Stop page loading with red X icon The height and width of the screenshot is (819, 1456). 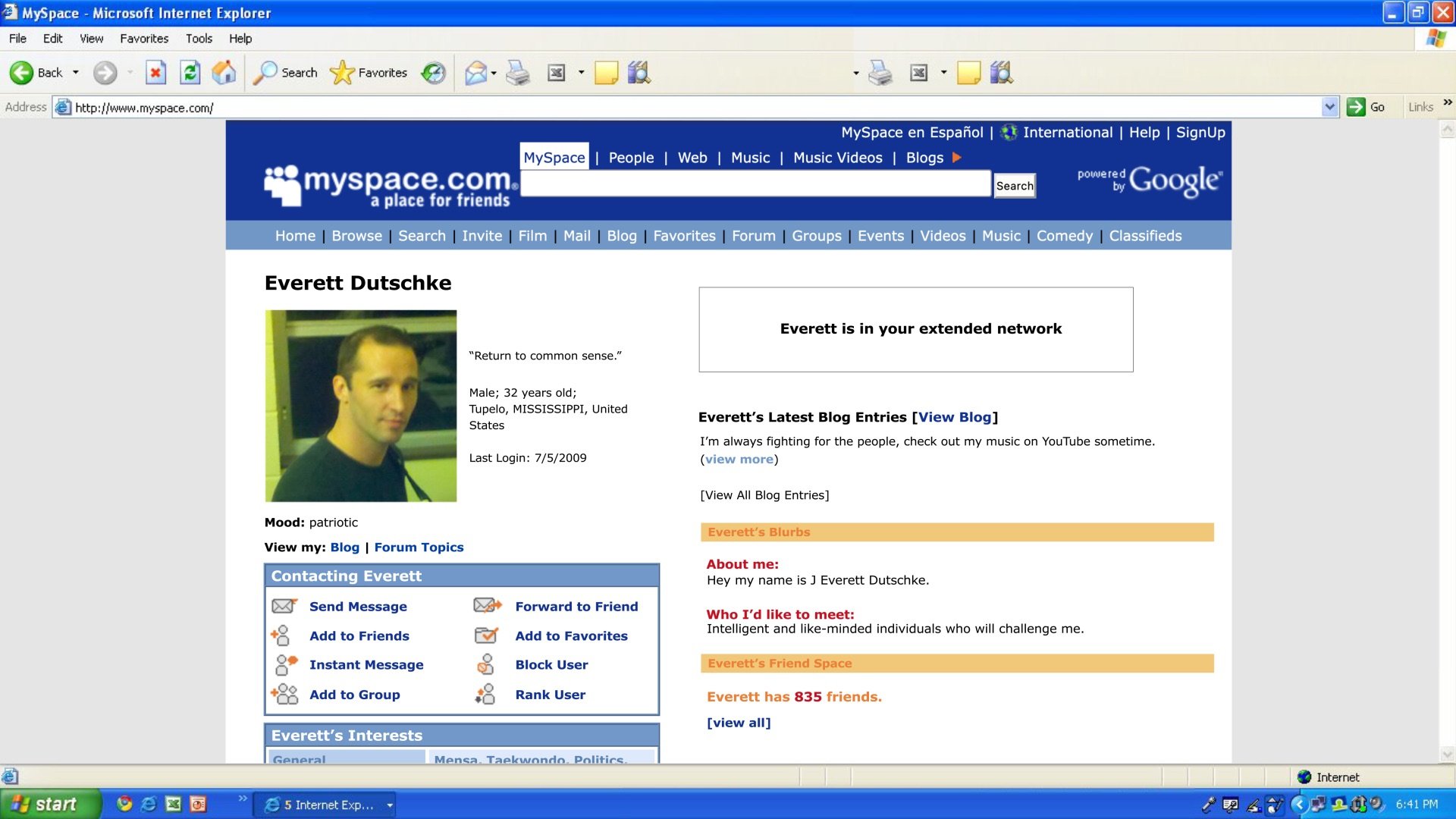(x=155, y=73)
